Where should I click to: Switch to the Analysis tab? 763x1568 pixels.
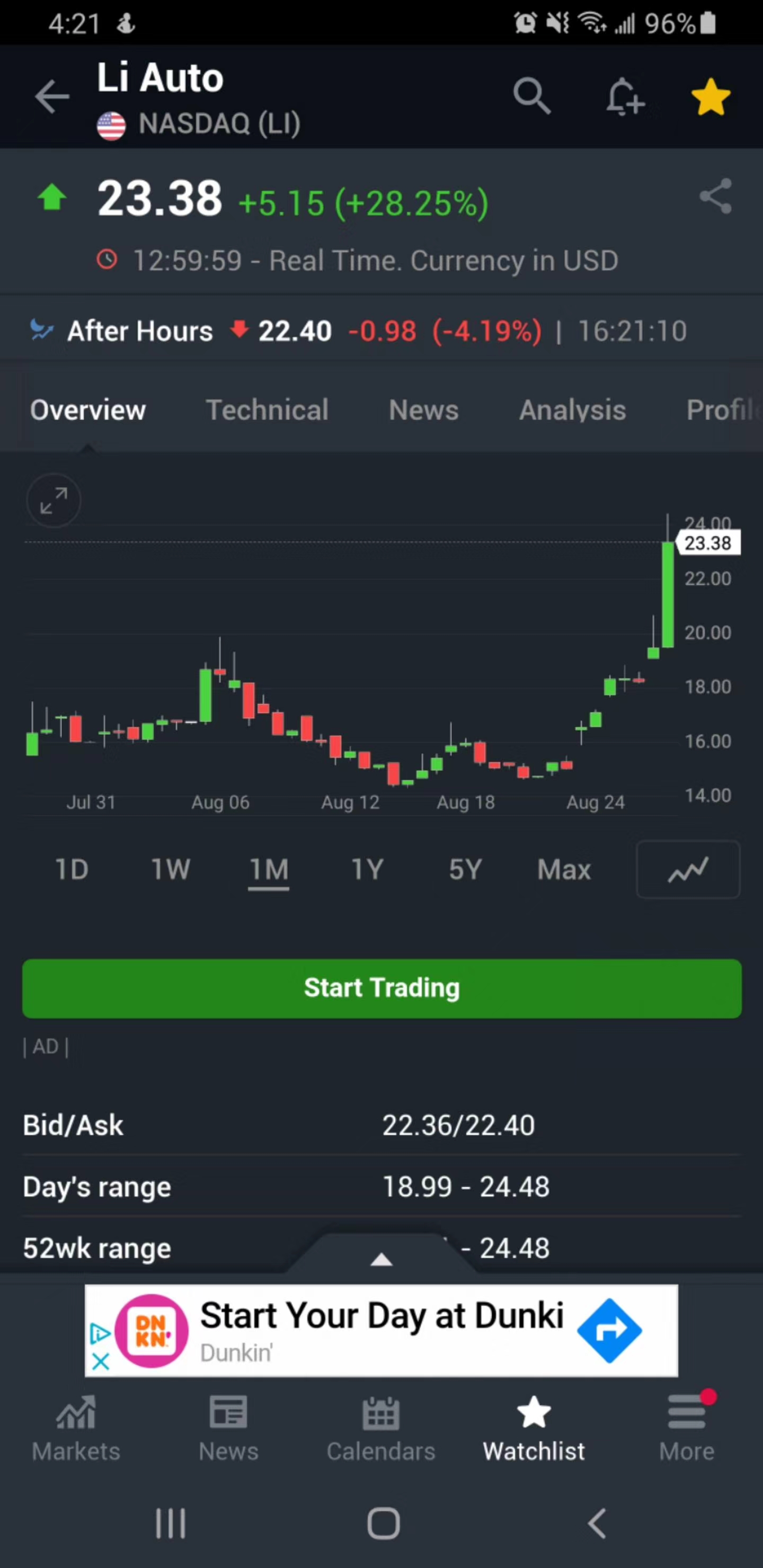pyautogui.click(x=572, y=409)
